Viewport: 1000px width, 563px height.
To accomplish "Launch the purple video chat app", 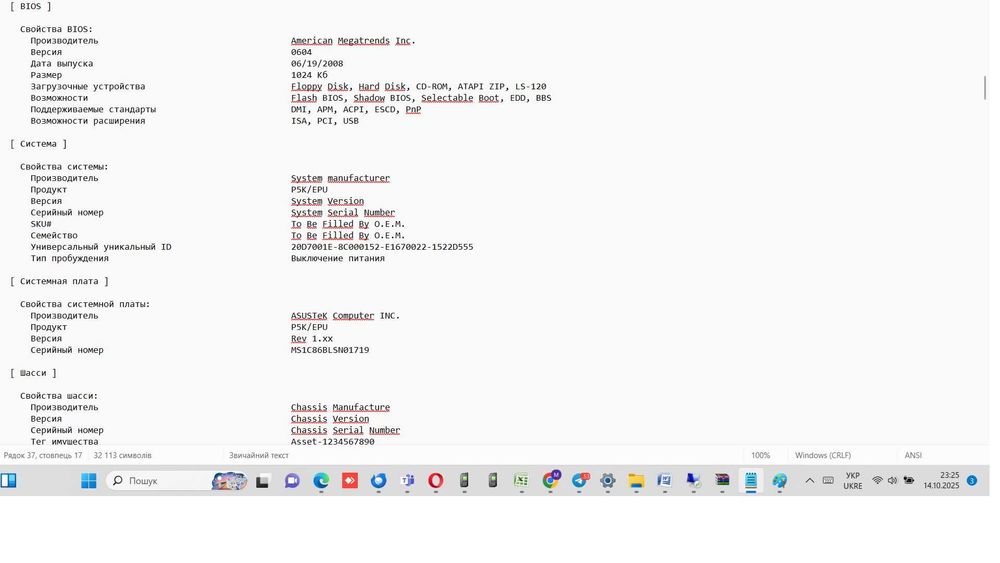I will coord(292,481).
